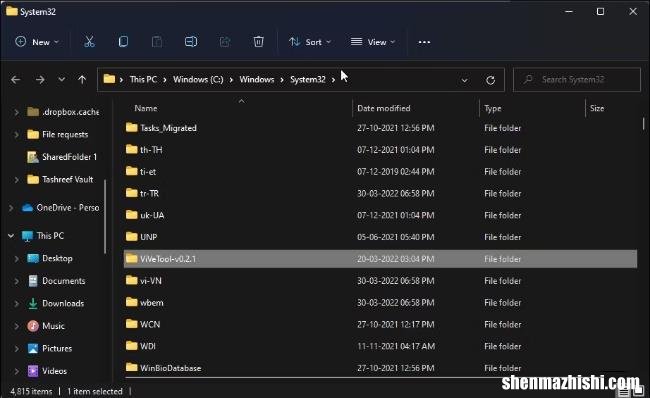Select the Documents icon in sidebar
The width and height of the screenshot is (650, 398).
pos(33,281)
